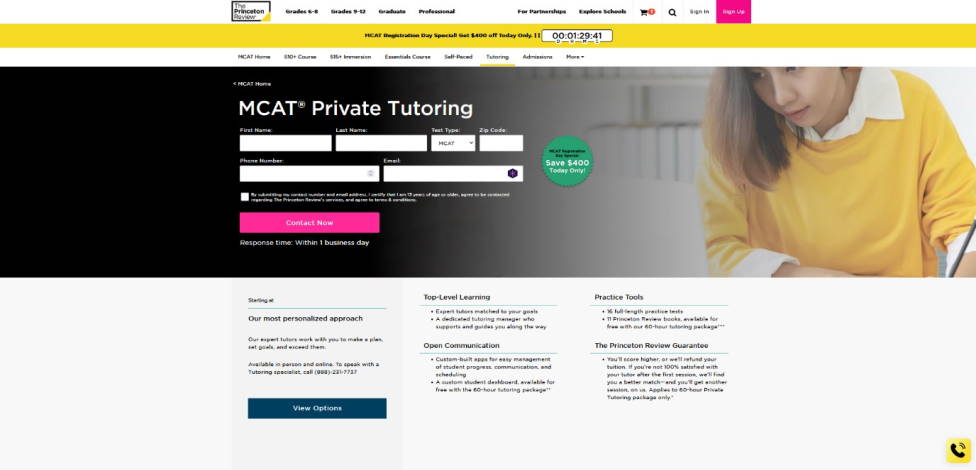The width and height of the screenshot is (976, 470).
Task: Select the 515+ Immersion tab
Action: click(350, 57)
